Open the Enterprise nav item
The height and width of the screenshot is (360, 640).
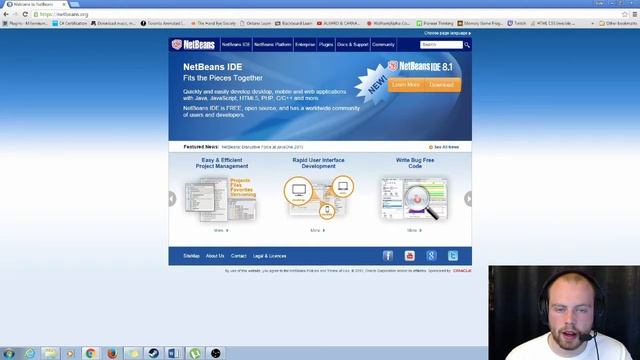click(305, 44)
